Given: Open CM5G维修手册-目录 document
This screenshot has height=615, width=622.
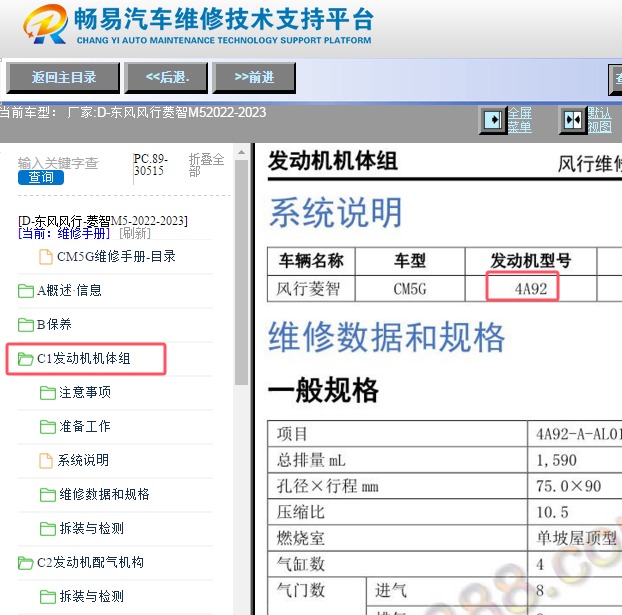Looking at the screenshot, I should [116, 257].
